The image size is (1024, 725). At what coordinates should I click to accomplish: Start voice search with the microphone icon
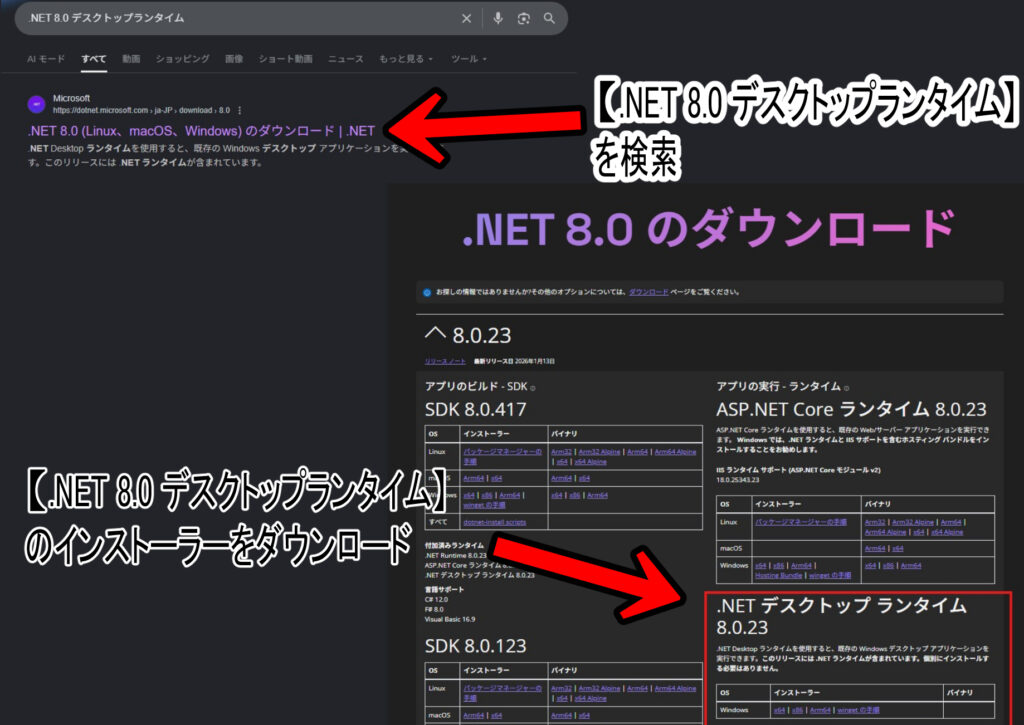tap(498, 18)
